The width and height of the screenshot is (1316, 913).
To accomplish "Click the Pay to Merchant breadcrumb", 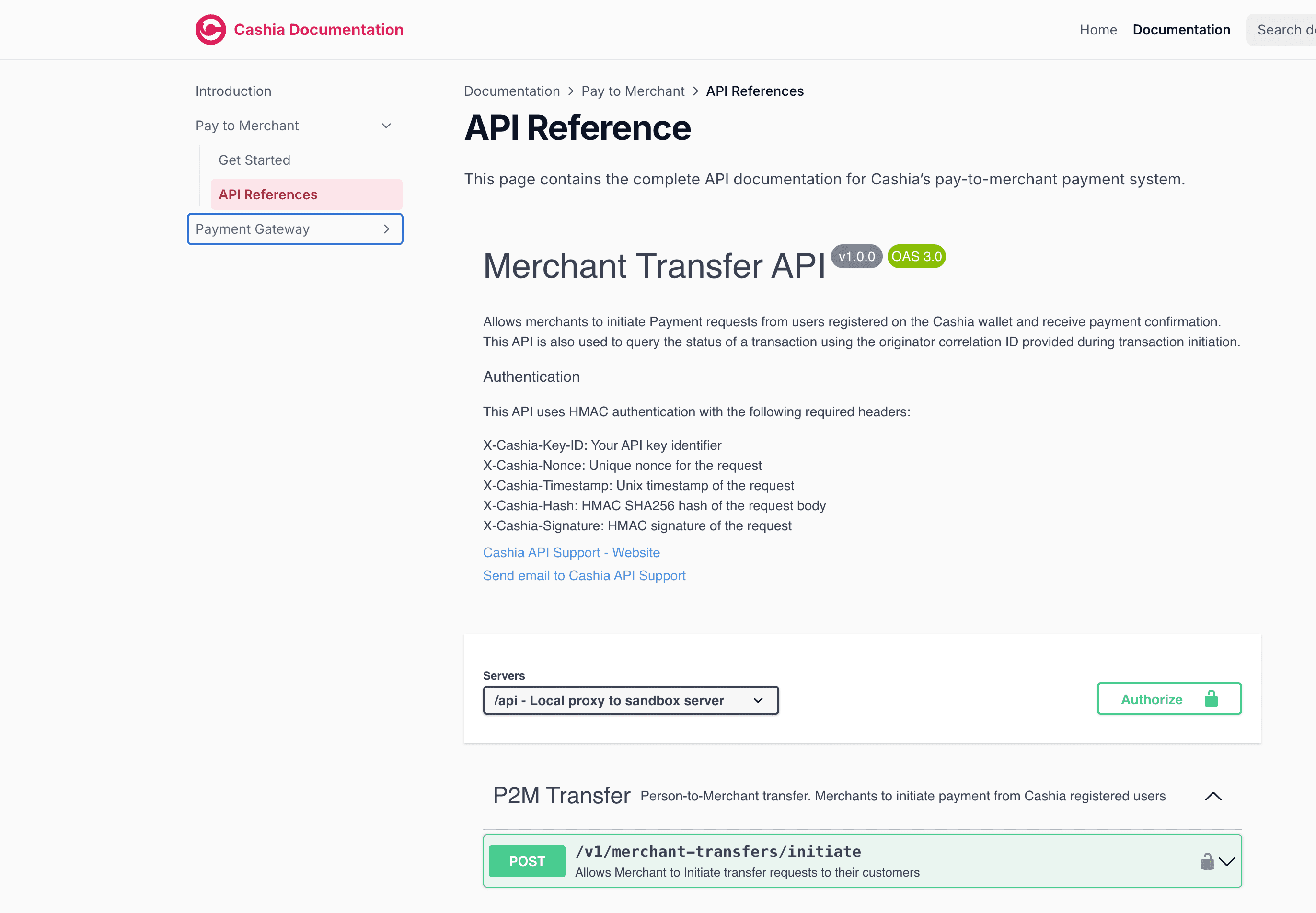I will (x=633, y=91).
